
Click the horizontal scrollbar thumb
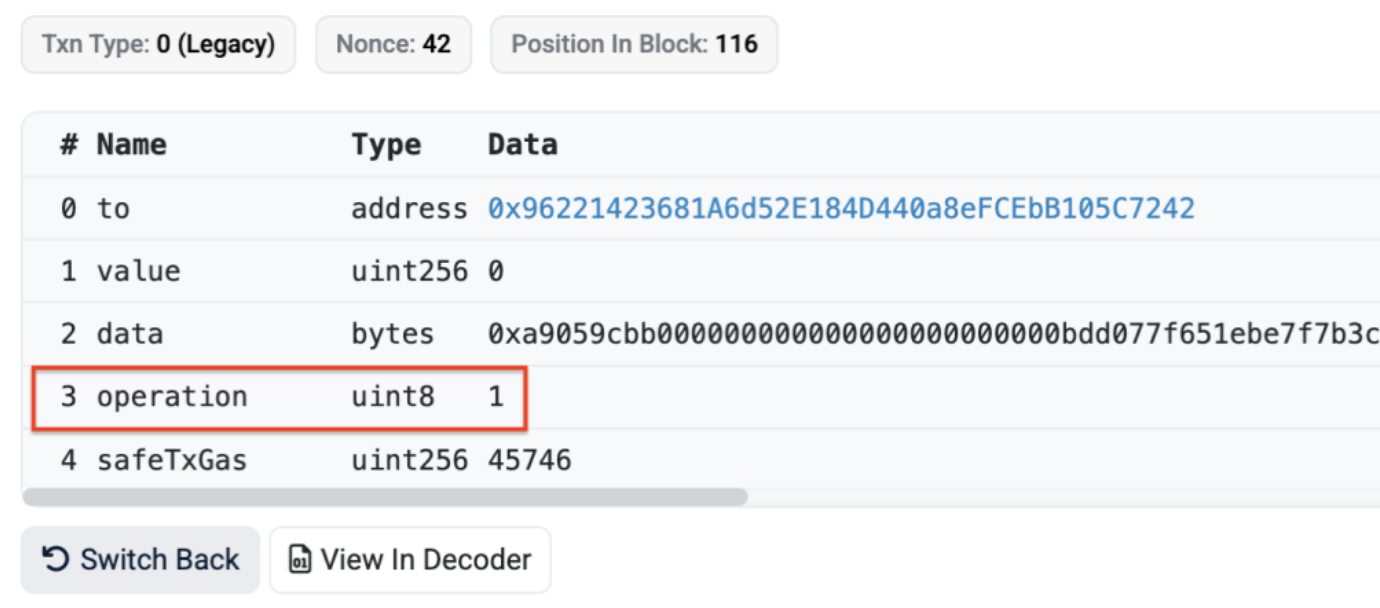pyautogui.click(x=385, y=497)
